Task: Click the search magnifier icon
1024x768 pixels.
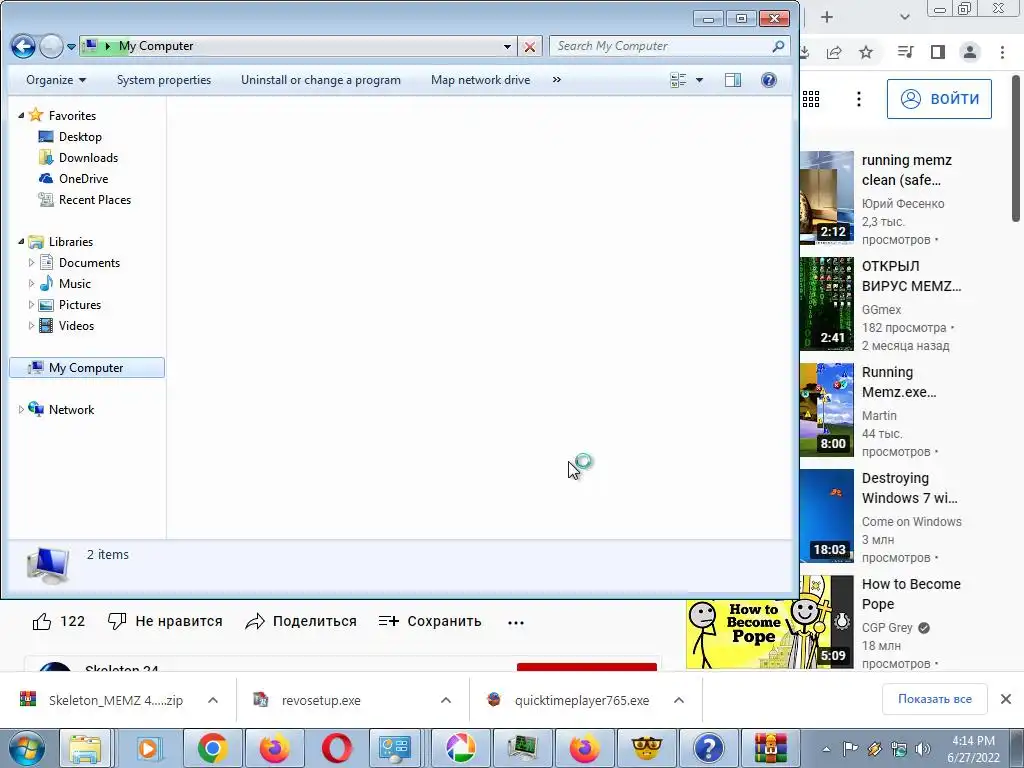Action: (x=778, y=46)
